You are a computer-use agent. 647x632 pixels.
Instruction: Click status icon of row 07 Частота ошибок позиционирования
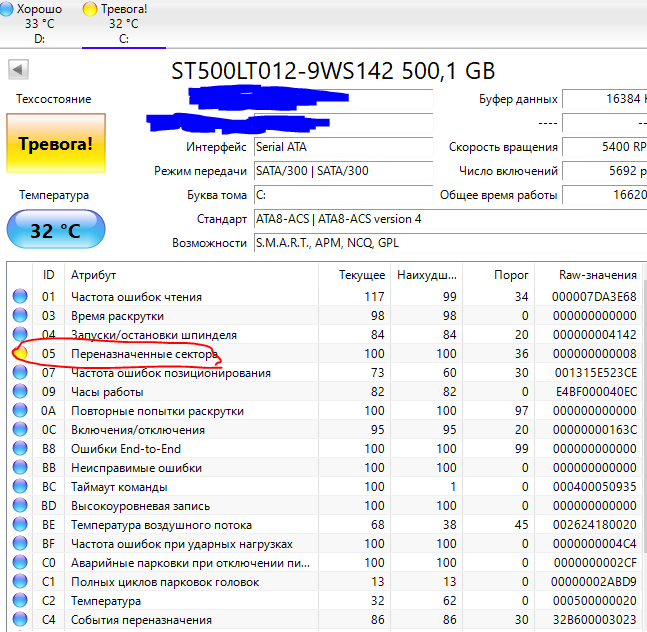click(x=20, y=372)
